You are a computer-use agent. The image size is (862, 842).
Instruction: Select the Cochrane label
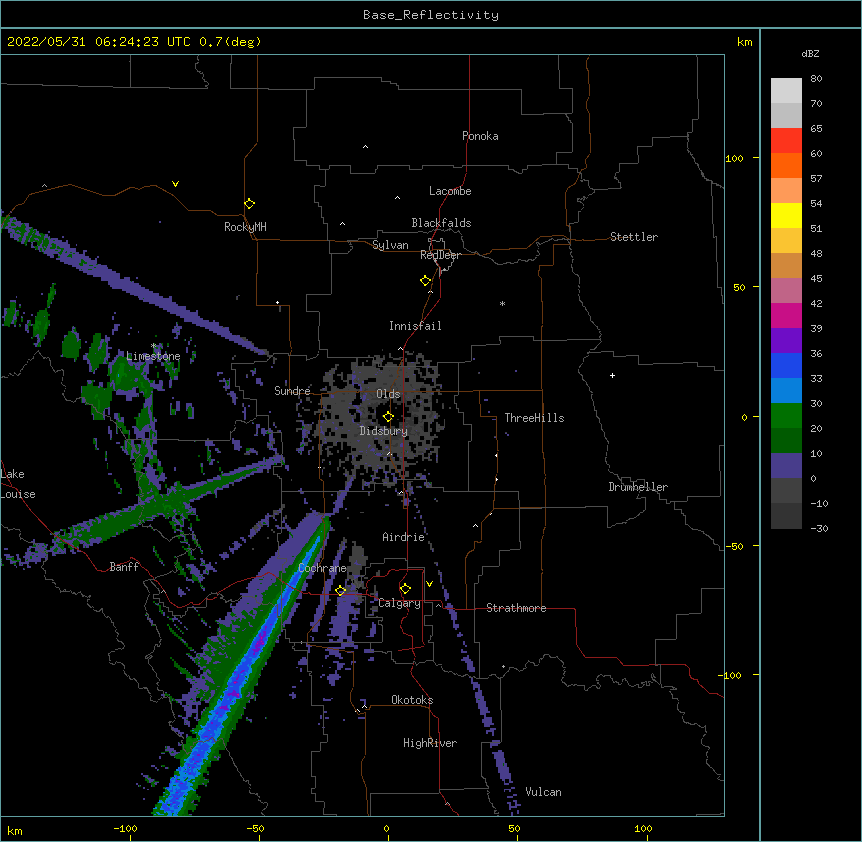[322, 568]
